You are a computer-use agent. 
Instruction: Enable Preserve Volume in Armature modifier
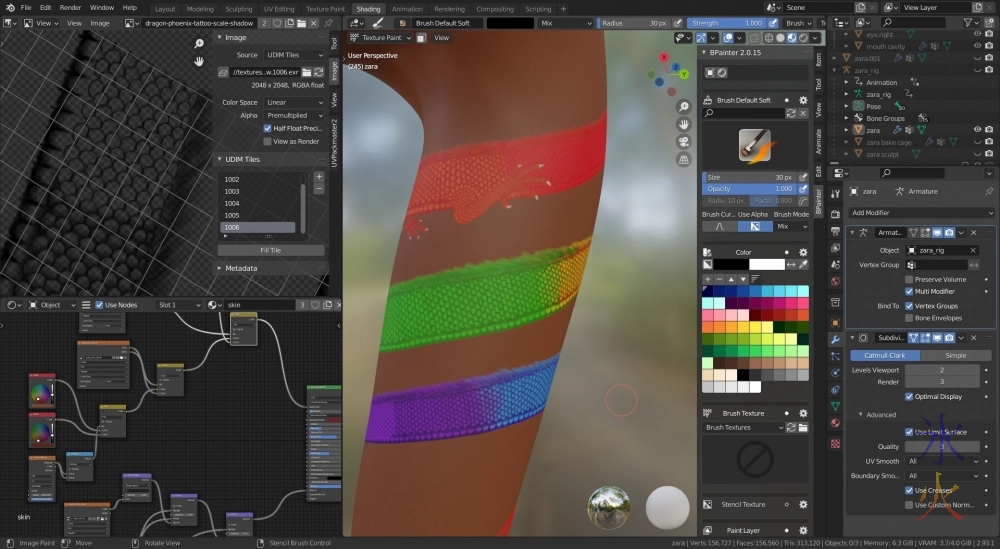tap(909, 279)
